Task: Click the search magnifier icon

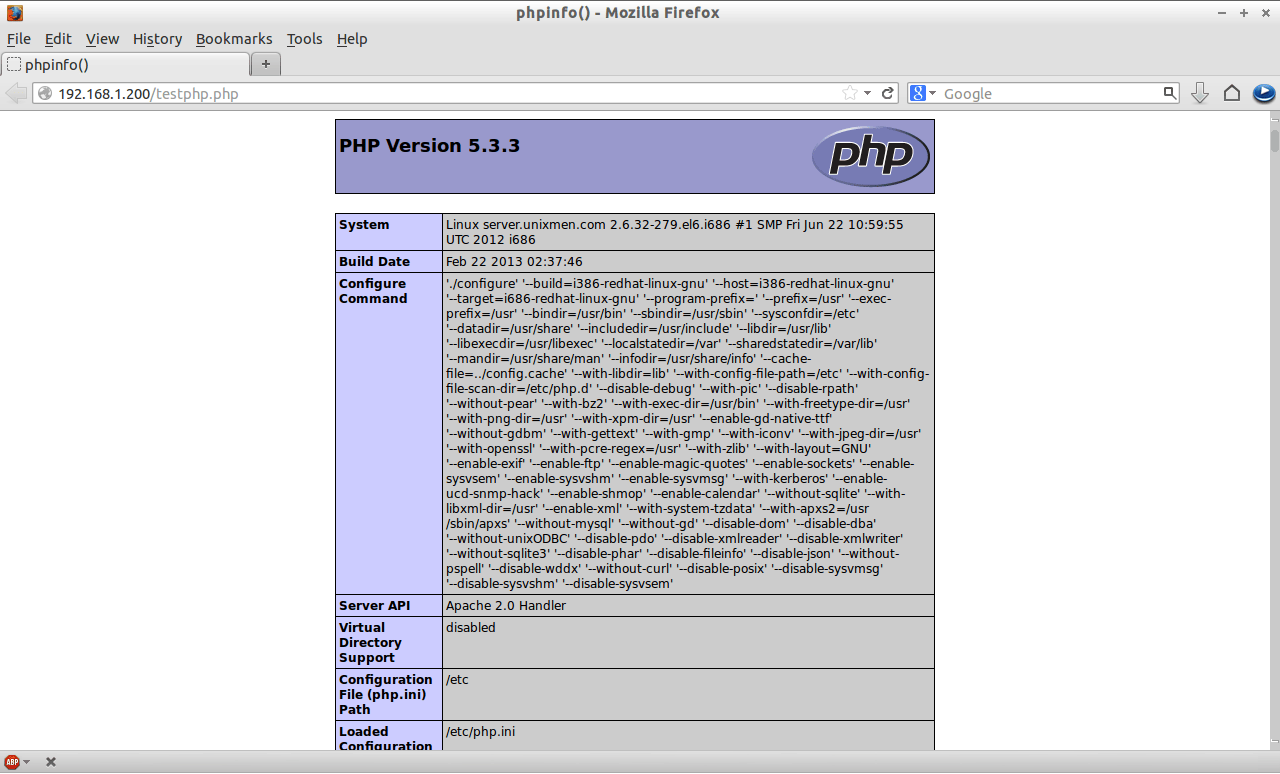Action: pos(1170,93)
